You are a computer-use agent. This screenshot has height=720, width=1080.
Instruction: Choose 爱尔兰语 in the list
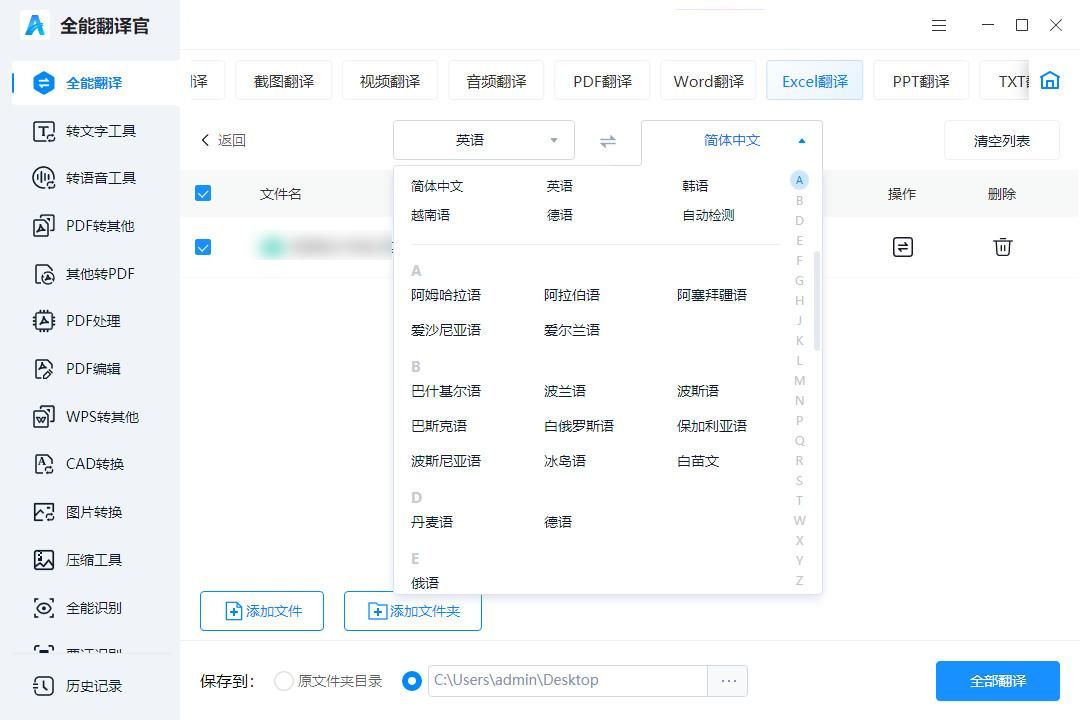tap(572, 330)
